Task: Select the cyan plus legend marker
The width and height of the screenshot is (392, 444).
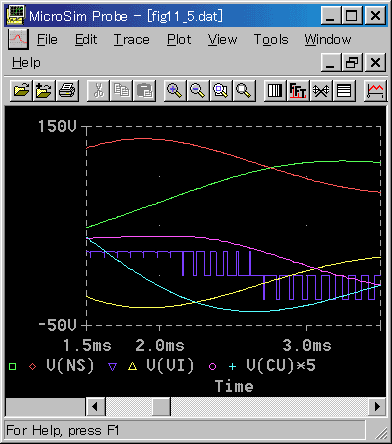Action: (232, 367)
